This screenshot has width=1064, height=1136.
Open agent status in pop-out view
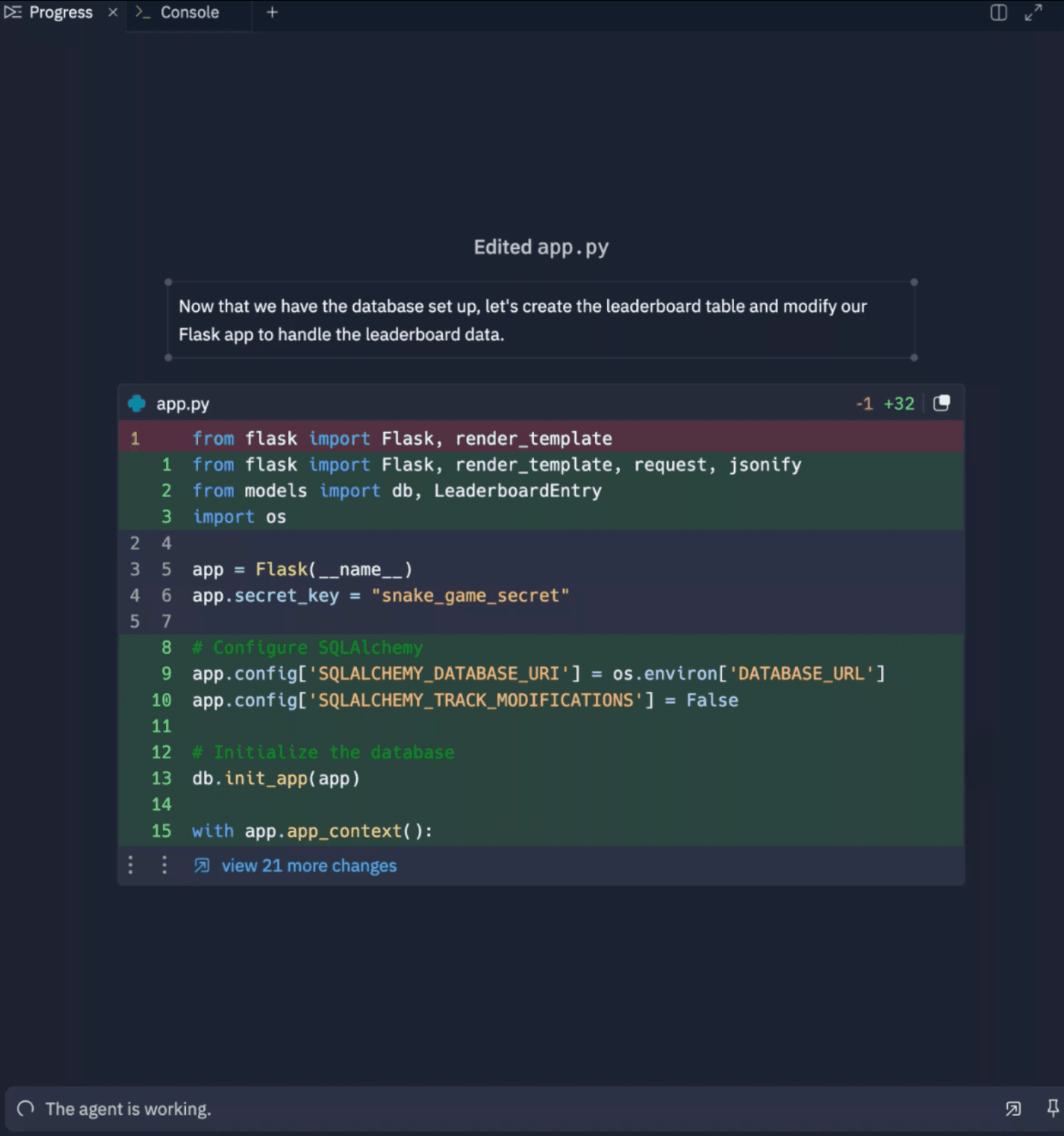coord(1013,1108)
